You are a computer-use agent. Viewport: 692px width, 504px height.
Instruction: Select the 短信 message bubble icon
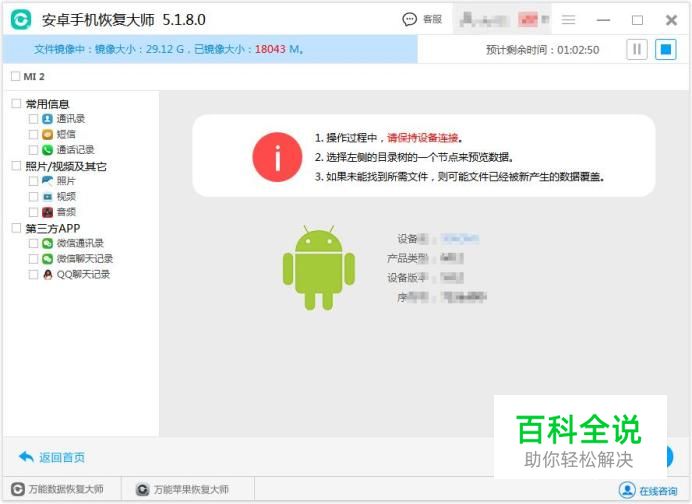(x=48, y=134)
